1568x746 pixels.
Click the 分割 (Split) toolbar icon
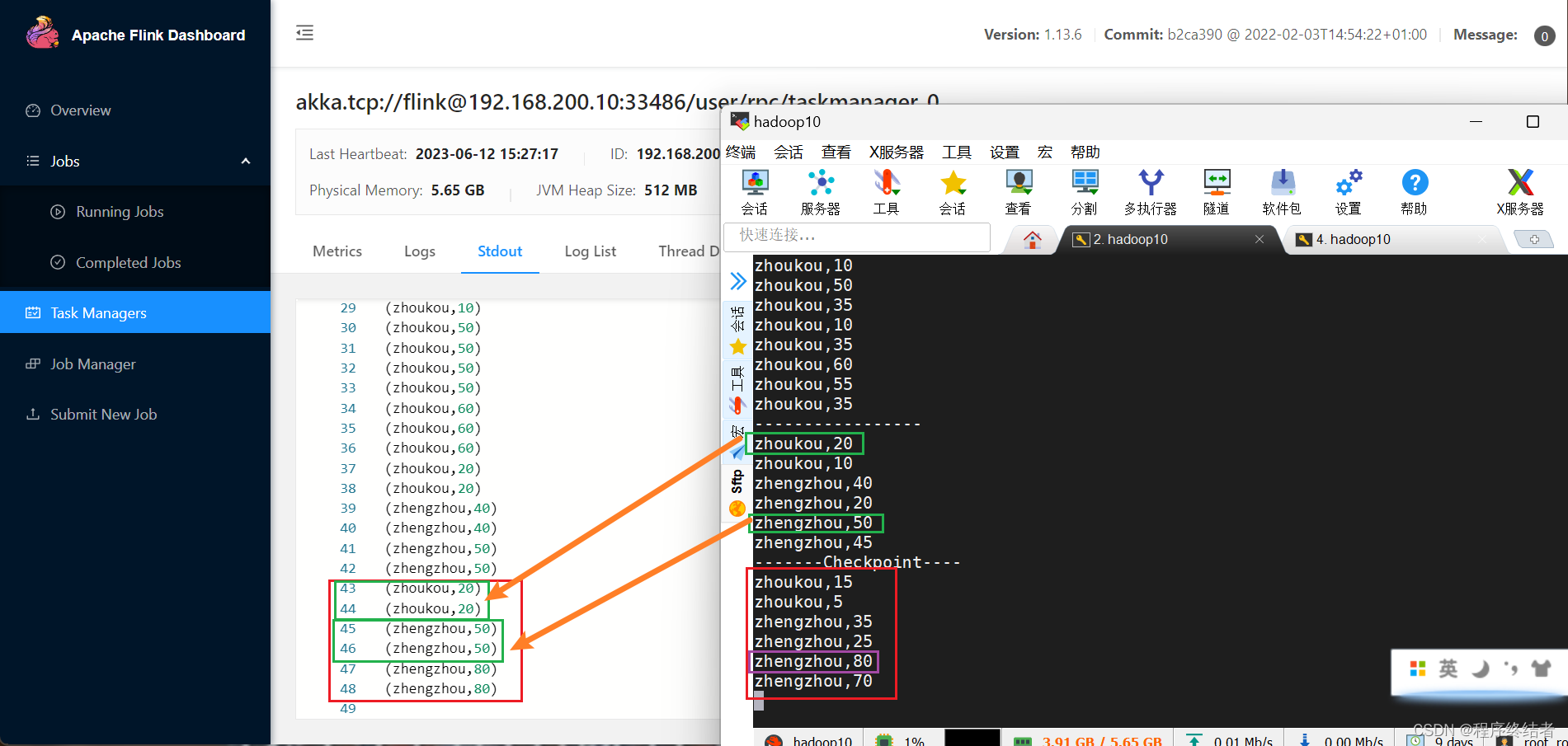1085,192
